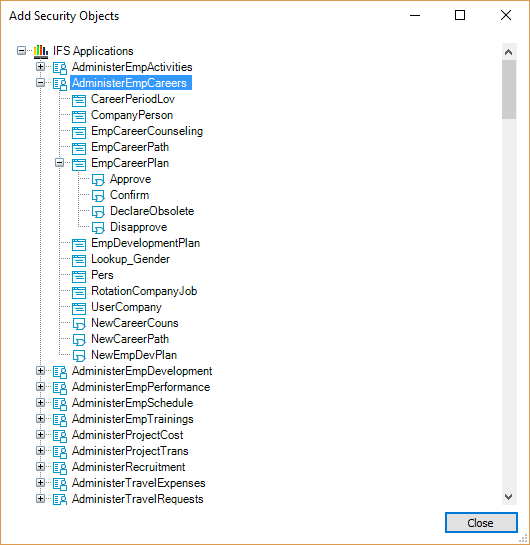Image resolution: width=530 pixels, height=545 pixels.
Task: Click the Approve action icon
Action: coord(98,180)
